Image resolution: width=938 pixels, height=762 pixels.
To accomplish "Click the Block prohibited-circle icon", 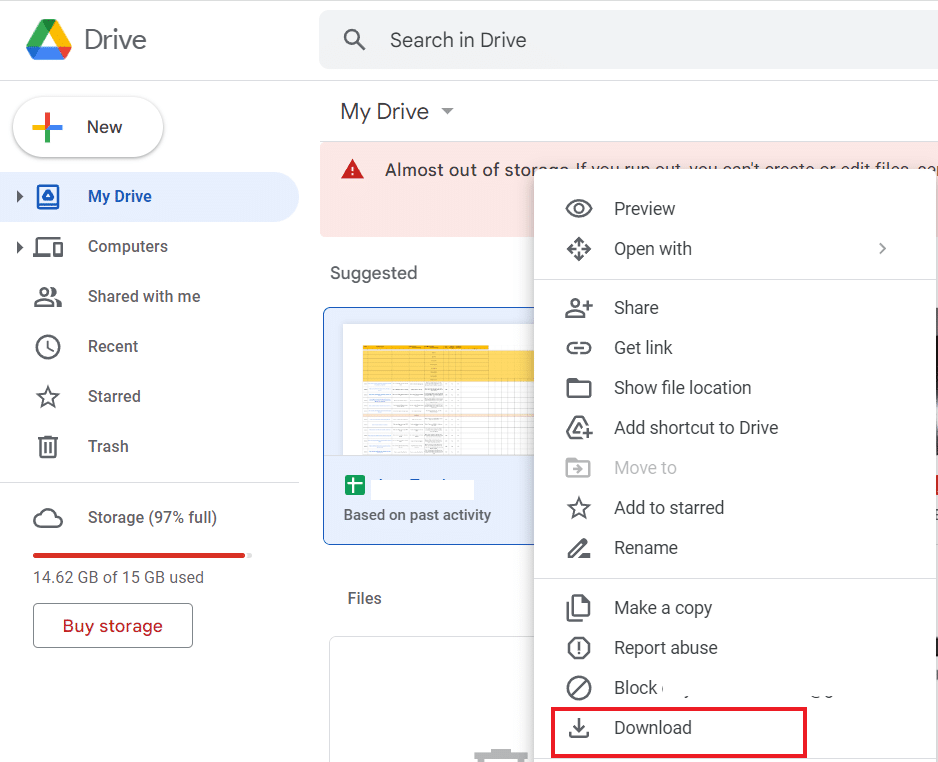I will [578, 688].
